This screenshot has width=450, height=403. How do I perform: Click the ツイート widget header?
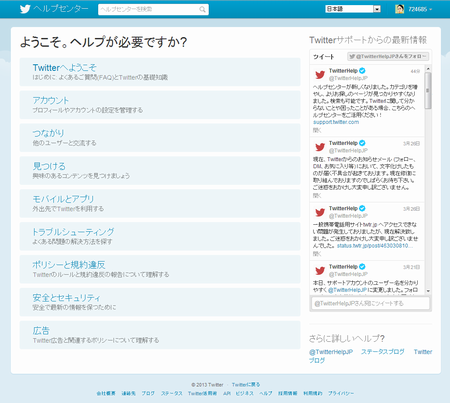click(x=323, y=57)
